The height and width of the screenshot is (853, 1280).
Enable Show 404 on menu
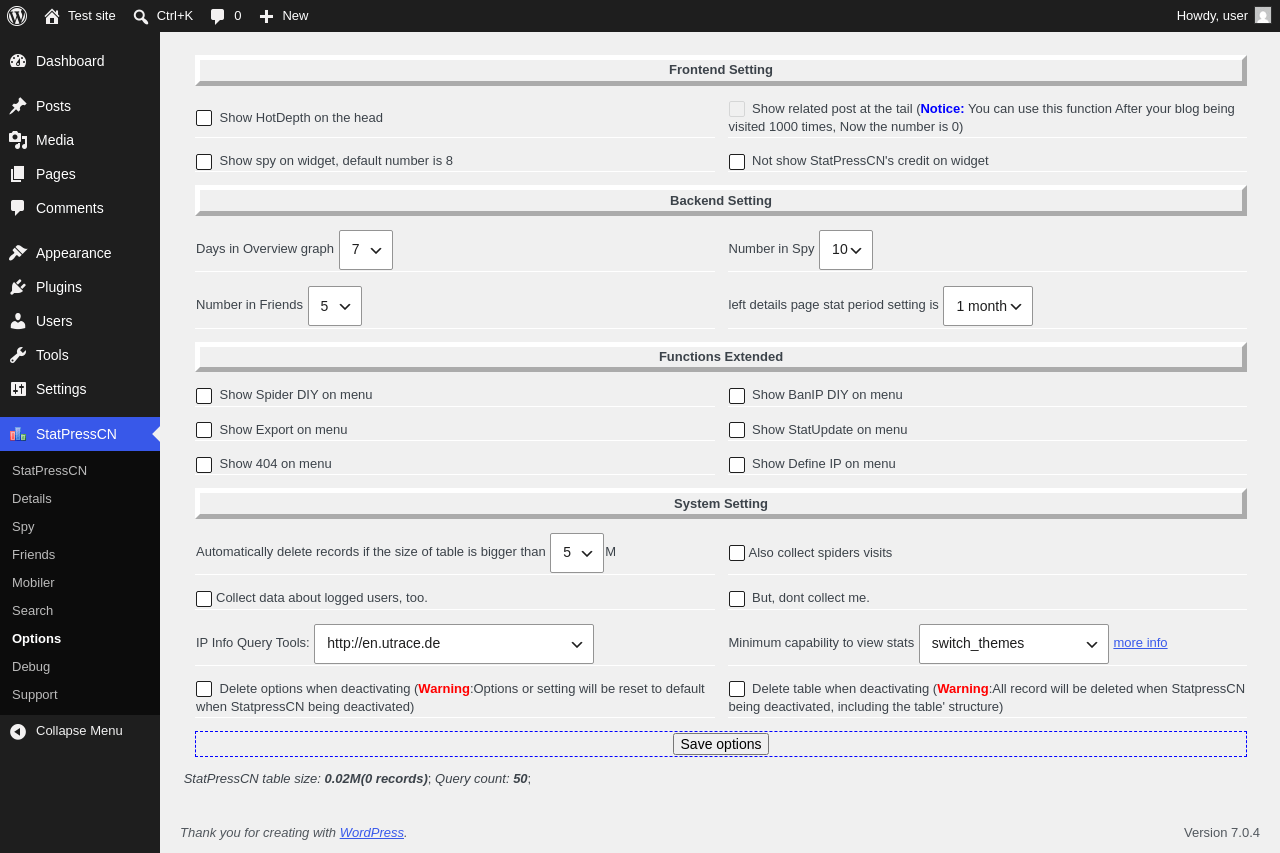[x=204, y=465]
